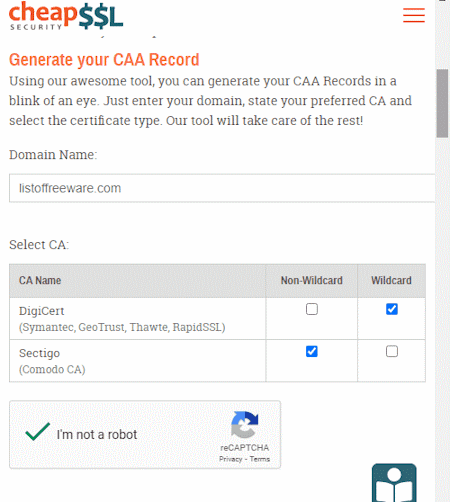The width and height of the screenshot is (450, 502).
Task: Click the reCAPTCHA logo icon
Action: pyautogui.click(x=245, y=425)
